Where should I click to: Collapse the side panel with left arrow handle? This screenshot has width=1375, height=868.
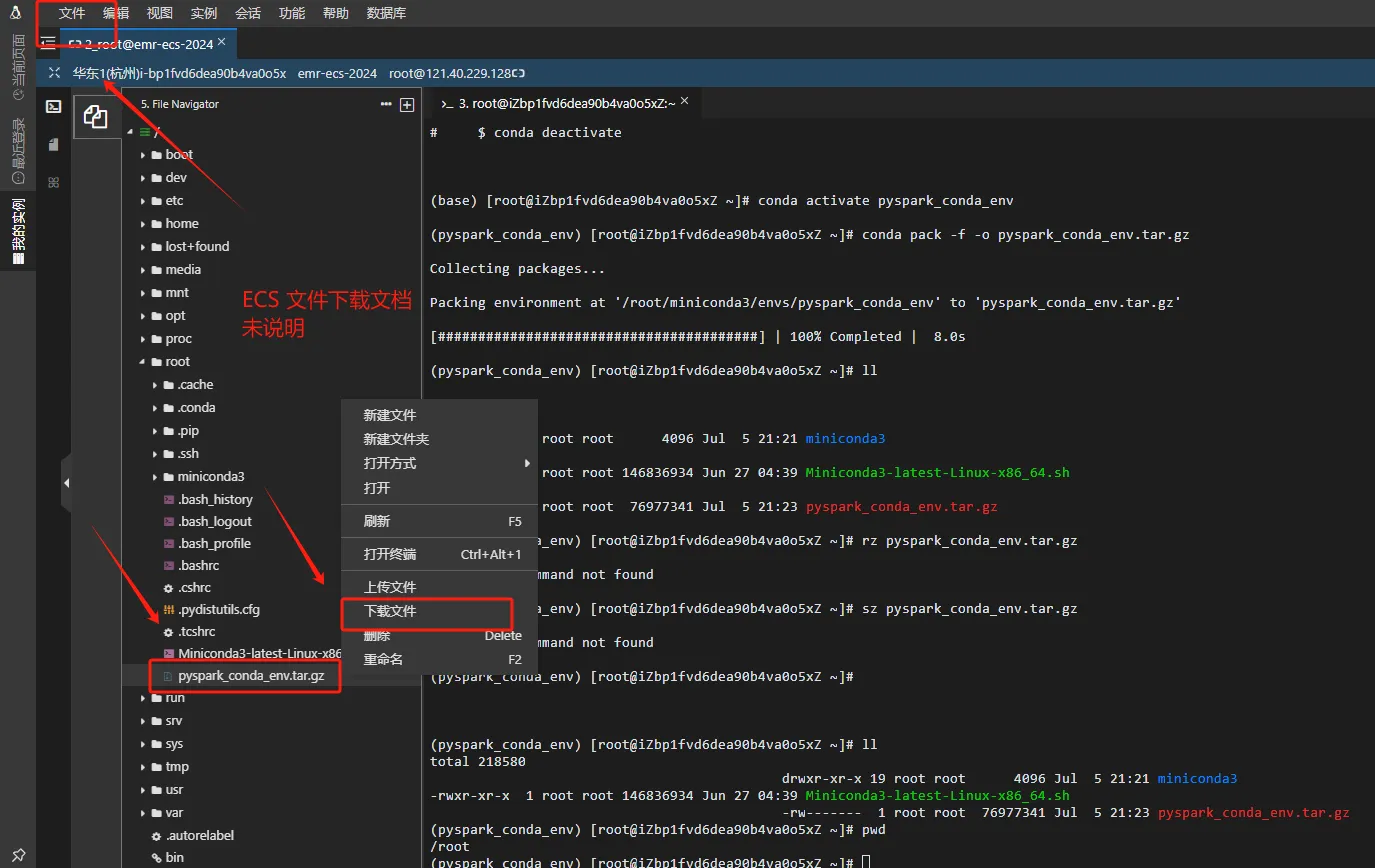point(66,483)
